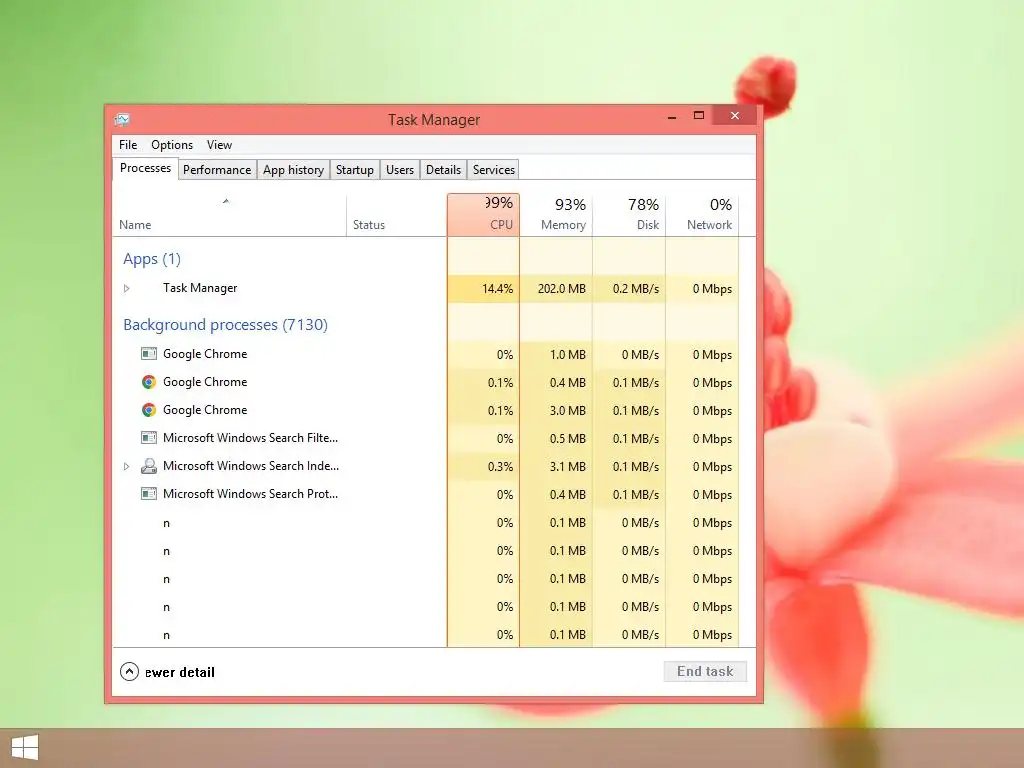
Task: Click the Apps (1) group heading
Action: [x=152, y=259]
